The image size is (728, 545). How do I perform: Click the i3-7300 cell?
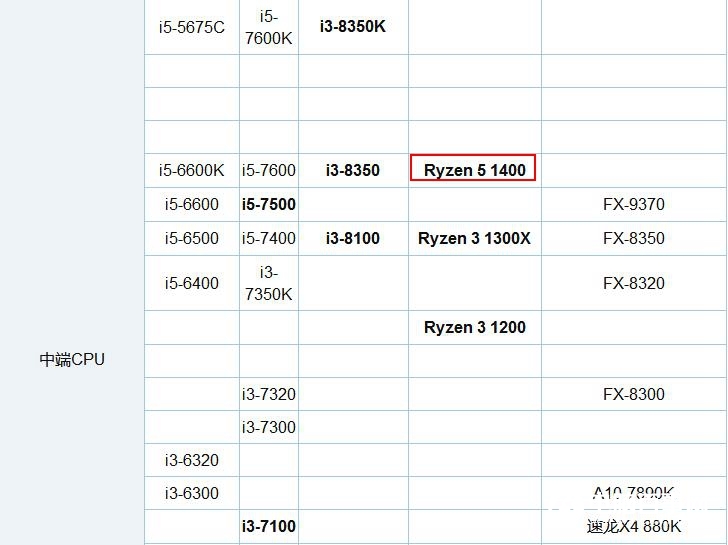(268, 427)
